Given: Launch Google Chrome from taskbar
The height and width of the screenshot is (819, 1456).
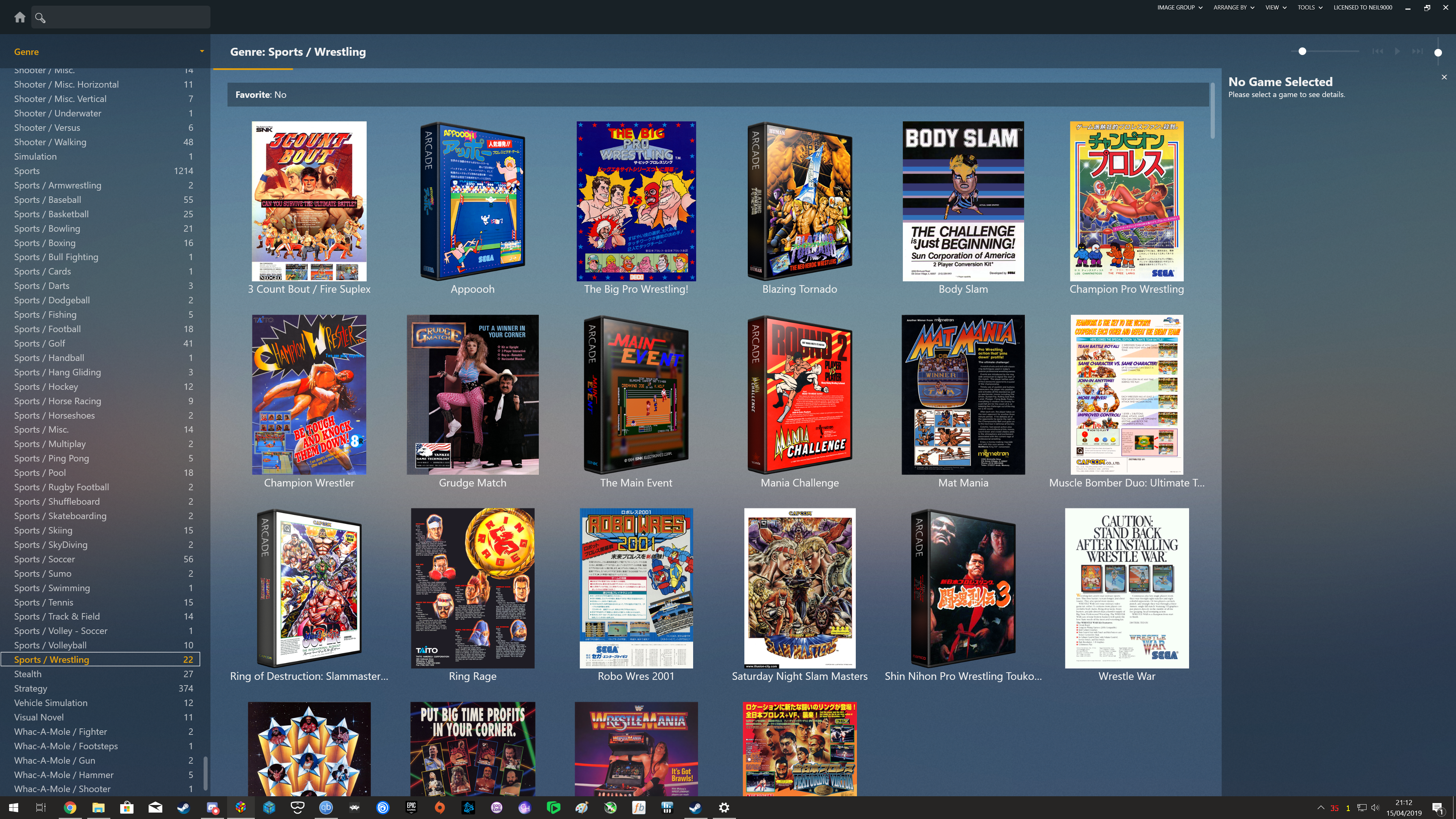Looking at the screenshot, I should [70, 808].
